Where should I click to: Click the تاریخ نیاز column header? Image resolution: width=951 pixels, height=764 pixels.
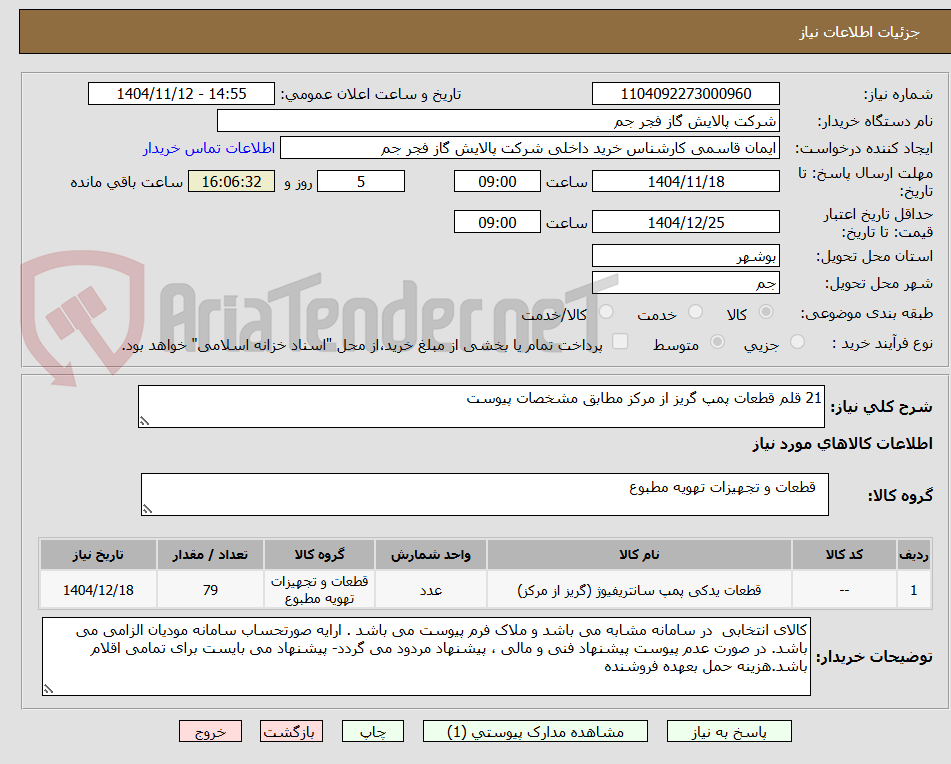[x=98, y=555]
